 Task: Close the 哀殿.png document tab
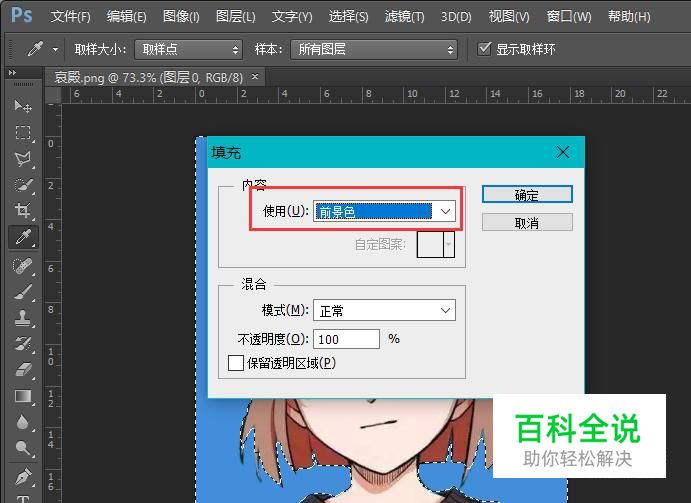click(255, 77)
